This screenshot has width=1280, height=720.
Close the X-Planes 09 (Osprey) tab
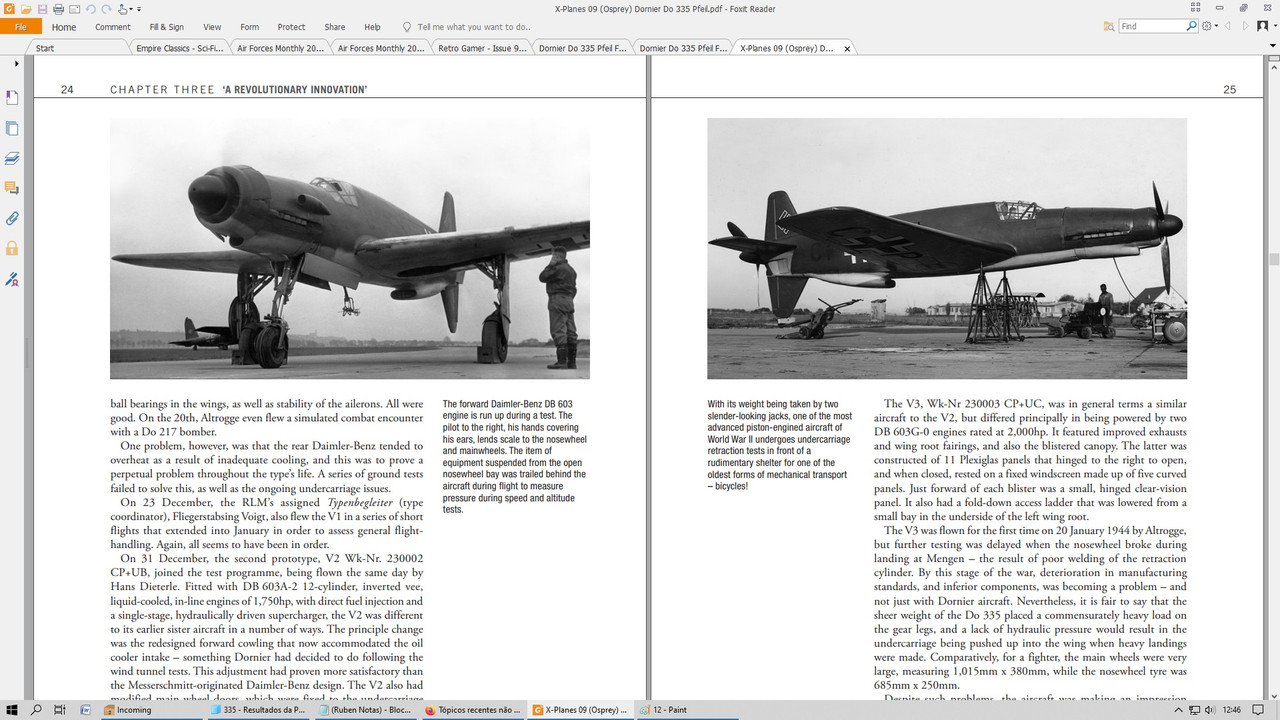click(848, 48)
